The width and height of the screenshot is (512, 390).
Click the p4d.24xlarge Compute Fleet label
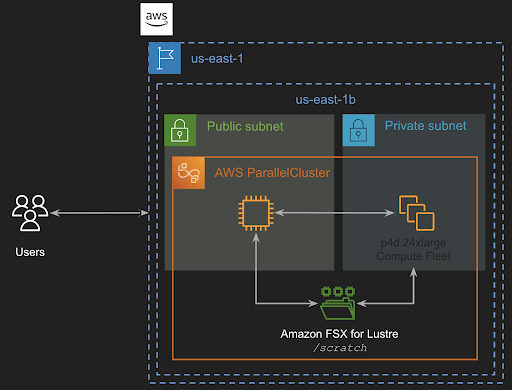(413, 249)
